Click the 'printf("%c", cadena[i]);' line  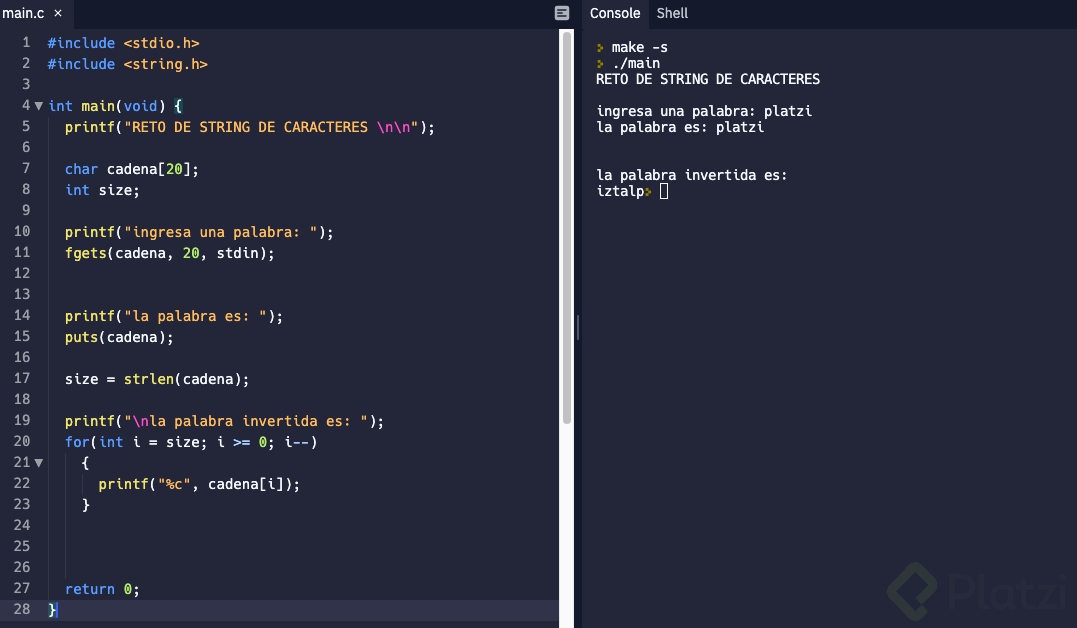pyautogui.click(x=199, y=484)
